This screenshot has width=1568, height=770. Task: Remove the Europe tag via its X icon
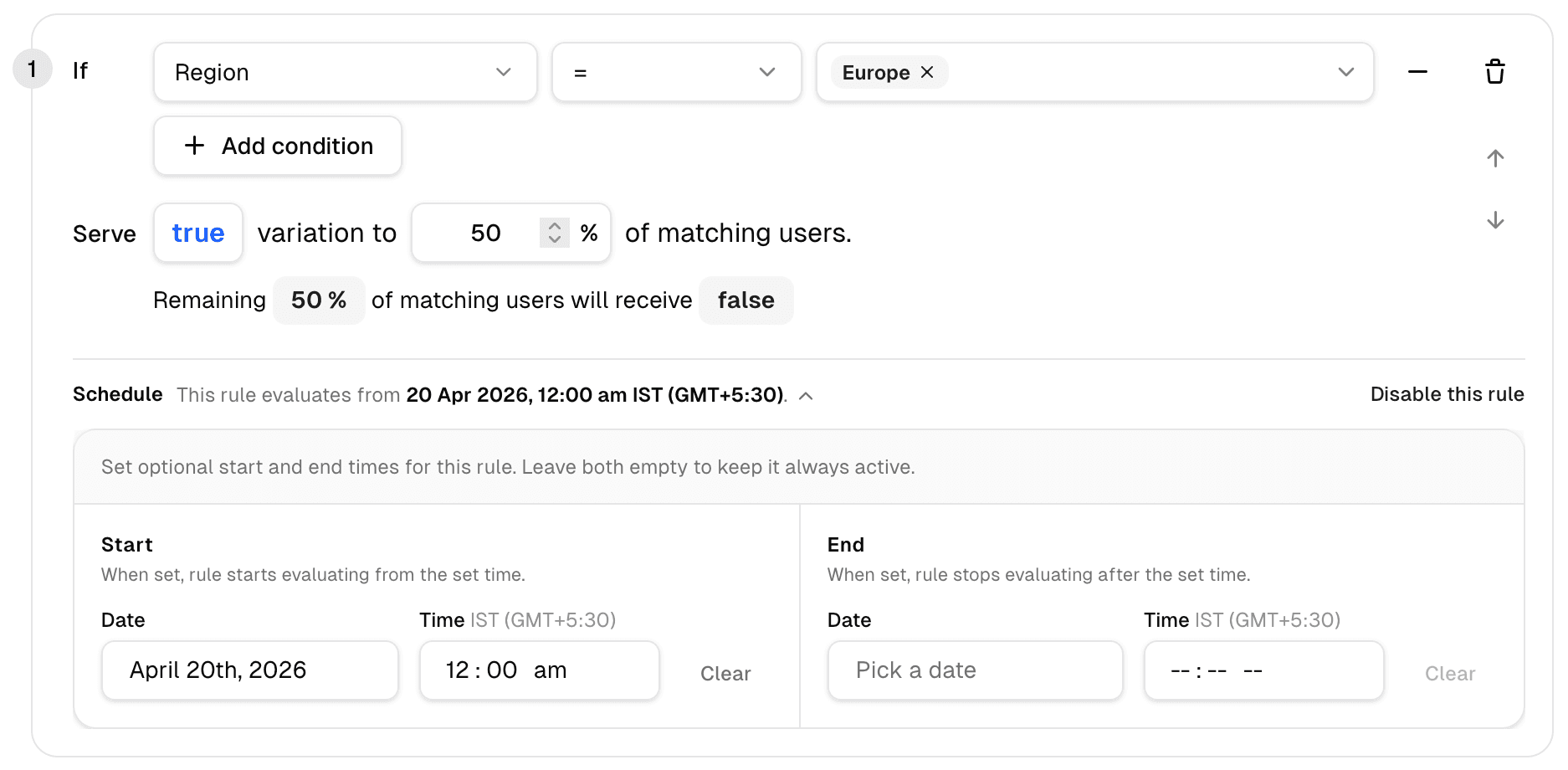click(x=925, y=72)
